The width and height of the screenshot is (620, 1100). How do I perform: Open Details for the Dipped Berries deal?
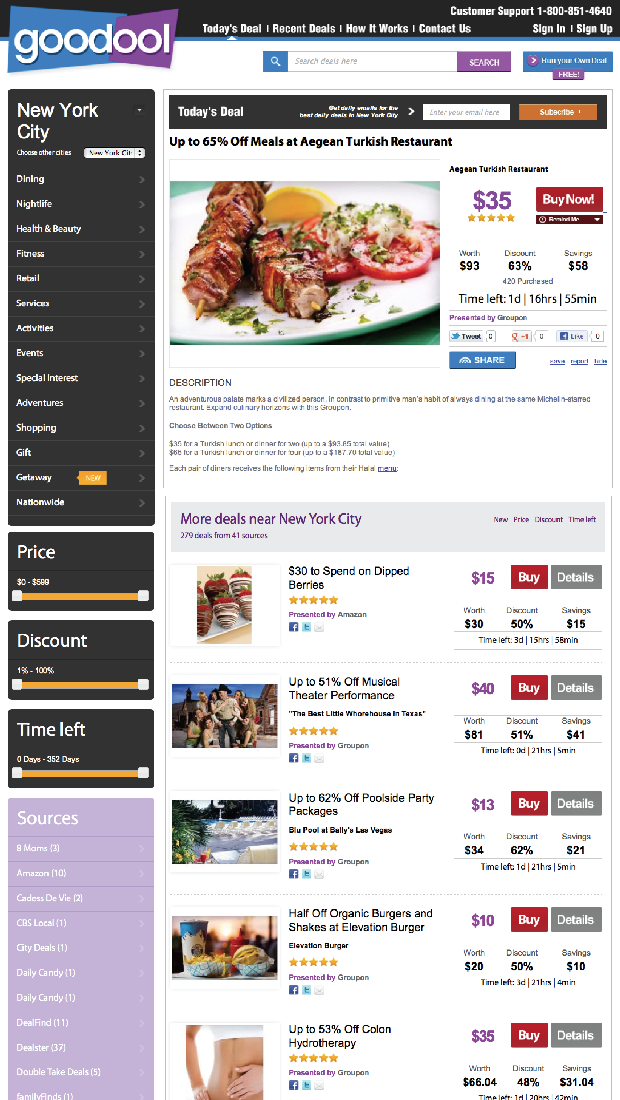(x=575, y=577)
